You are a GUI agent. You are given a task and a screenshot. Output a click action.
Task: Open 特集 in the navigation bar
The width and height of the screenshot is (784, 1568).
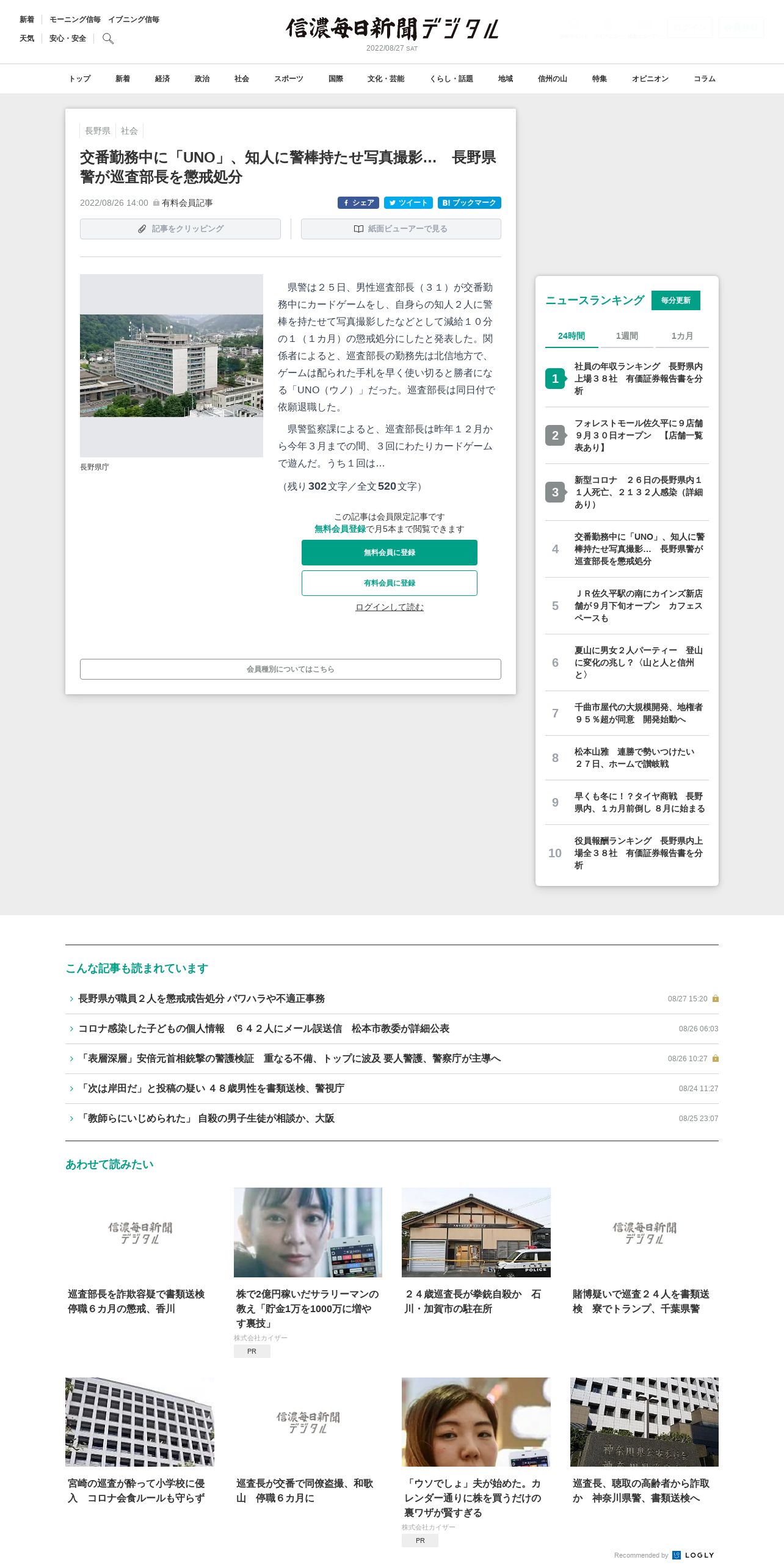(x=600, y=79)
